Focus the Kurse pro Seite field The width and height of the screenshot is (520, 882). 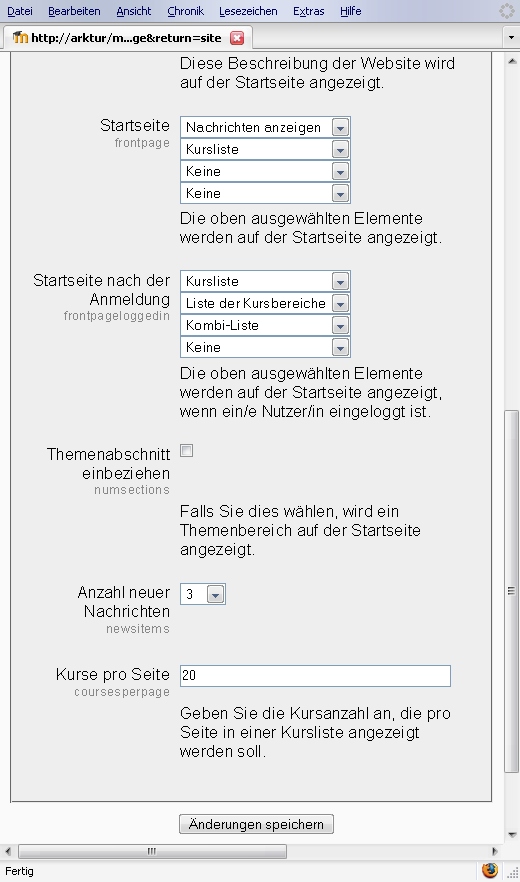tap(315, 676)
